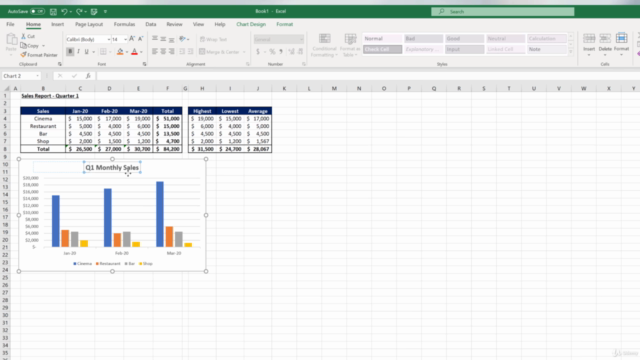Click the Redo arrow icon

point(79,11)
